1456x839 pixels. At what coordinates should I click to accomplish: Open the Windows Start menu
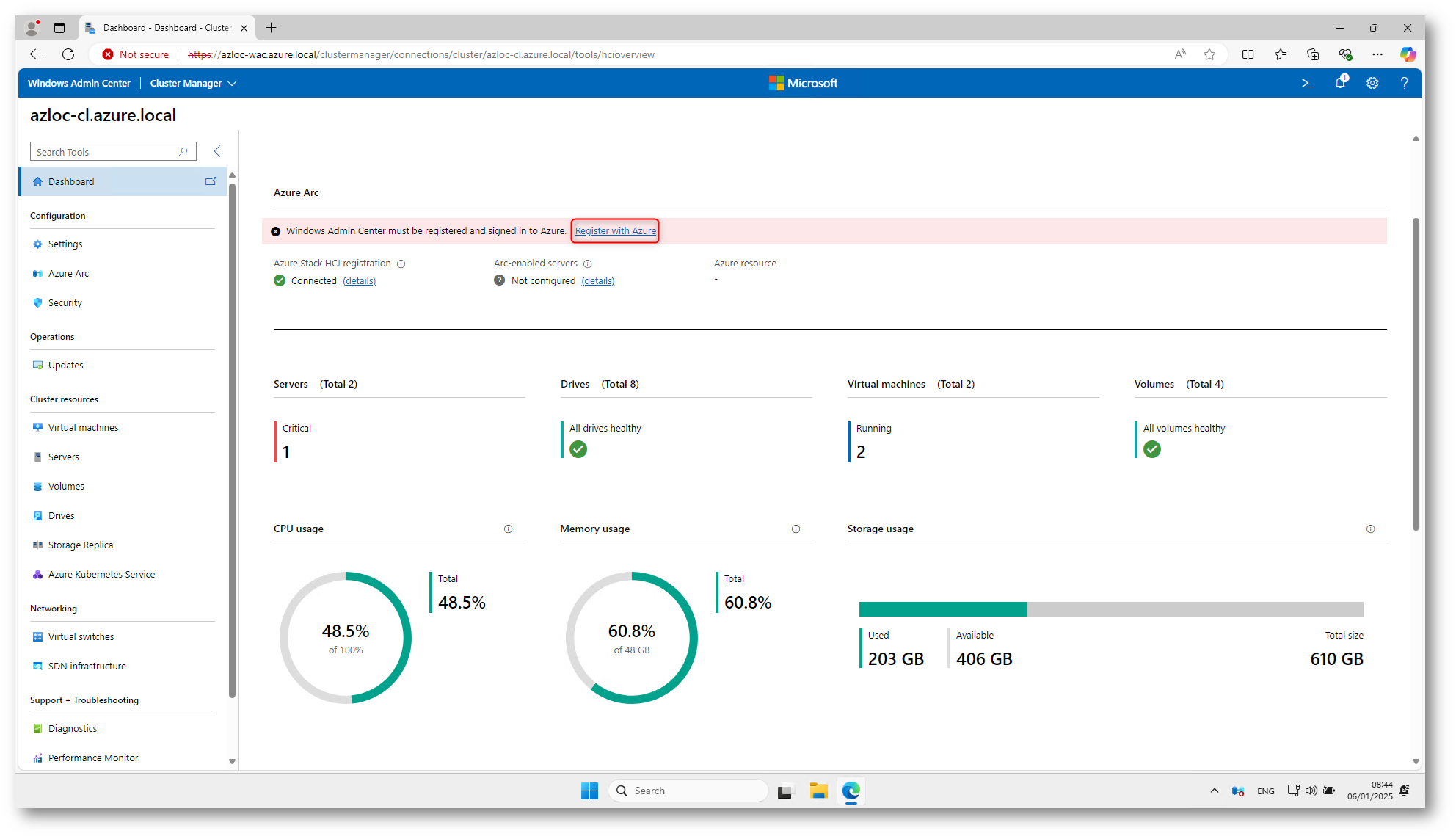tap(589, 791)
